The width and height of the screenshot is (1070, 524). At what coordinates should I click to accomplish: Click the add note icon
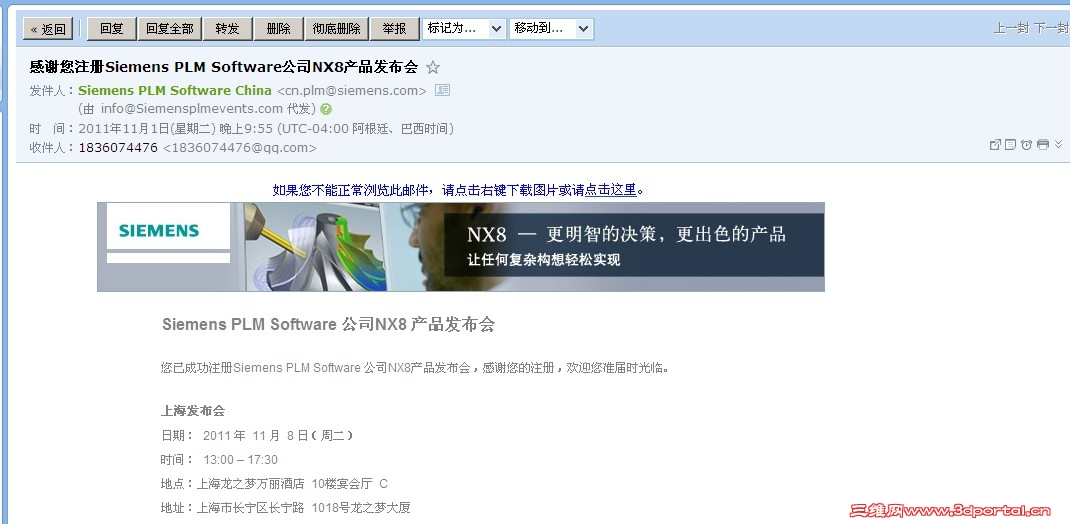point(1010,145)
